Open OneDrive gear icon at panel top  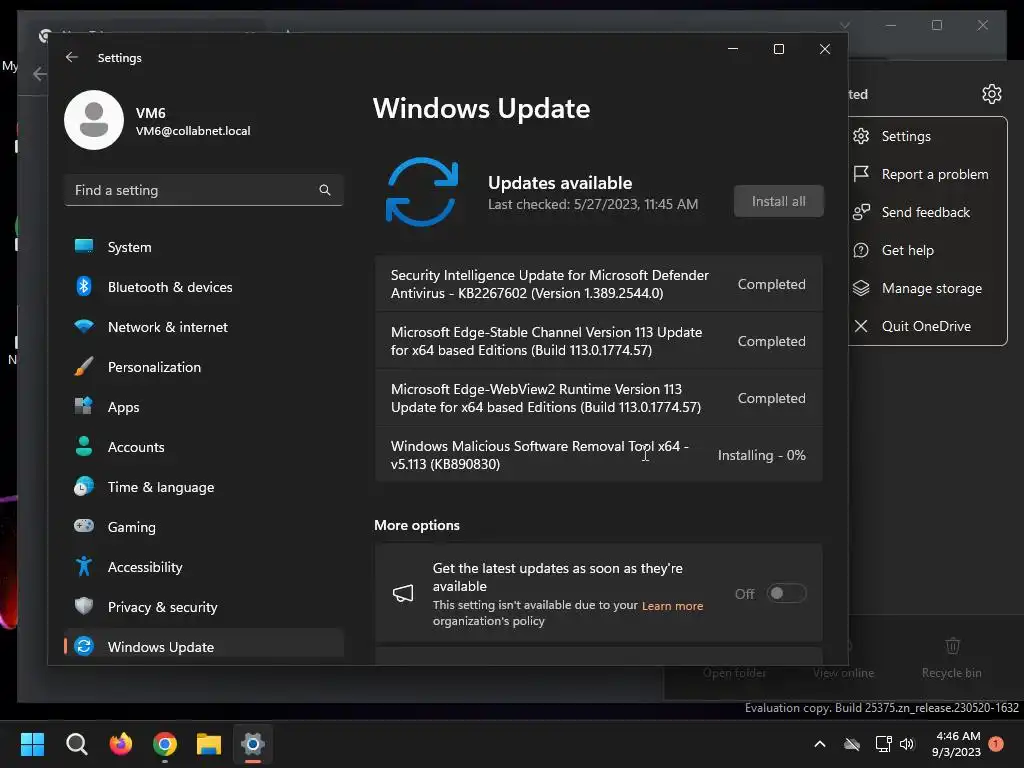(991, 94)
